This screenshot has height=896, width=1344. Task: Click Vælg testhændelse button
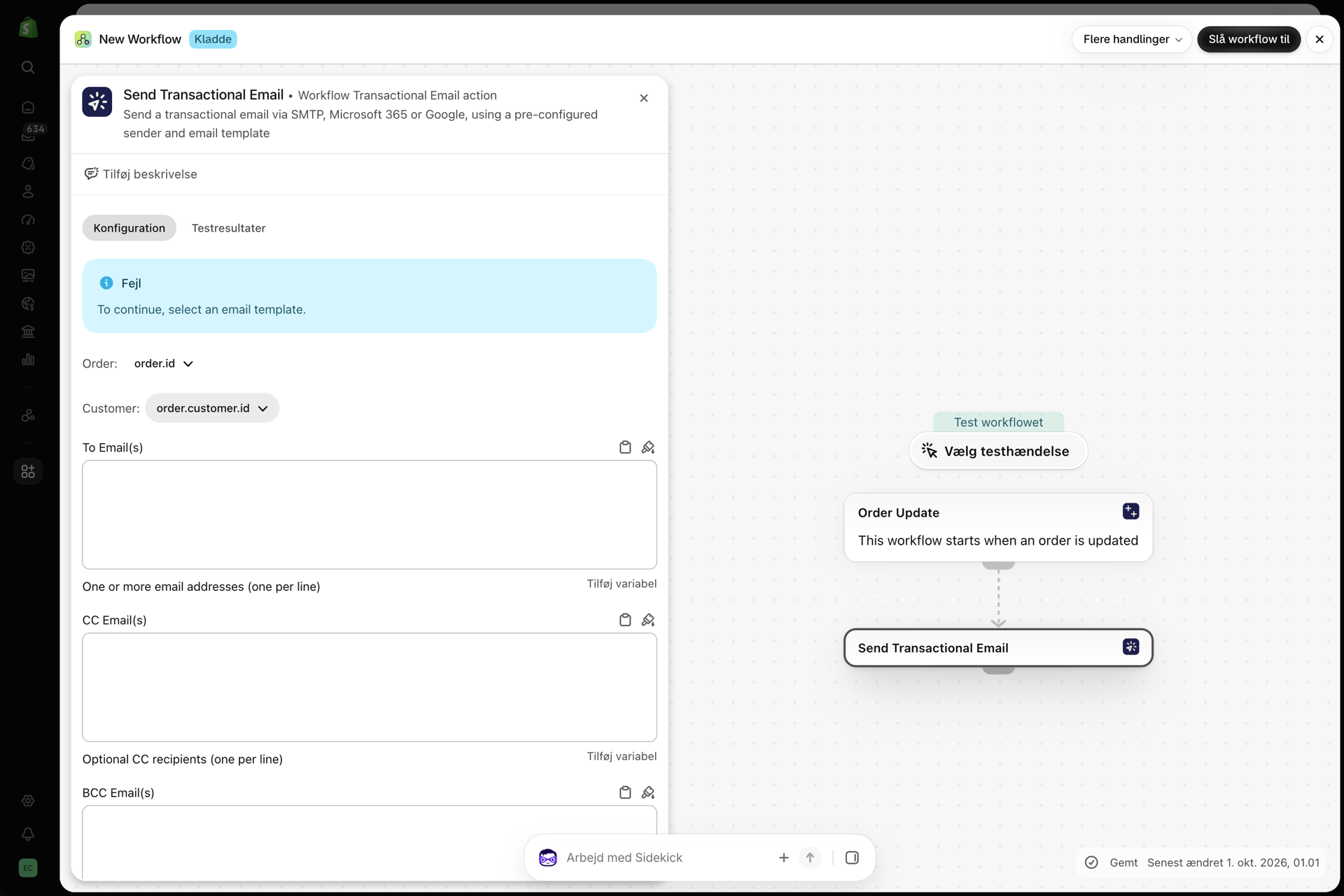[998, 451]
